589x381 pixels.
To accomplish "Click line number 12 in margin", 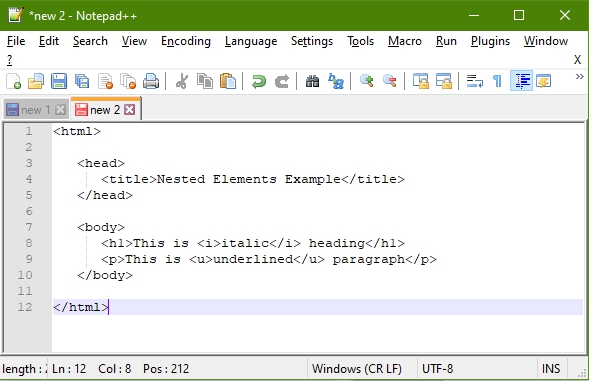I will pos(25,307).
